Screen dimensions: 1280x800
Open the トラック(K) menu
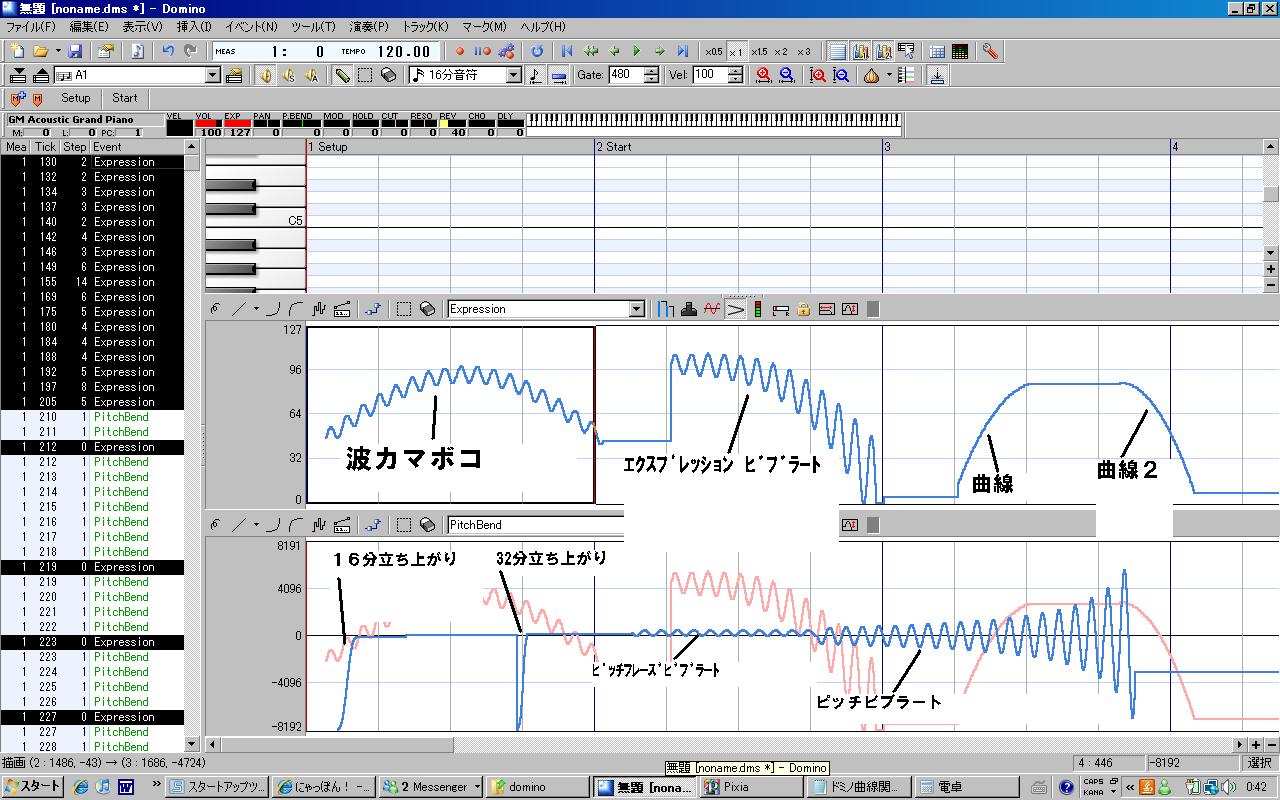pyautogui.click(x=425, y=26)
